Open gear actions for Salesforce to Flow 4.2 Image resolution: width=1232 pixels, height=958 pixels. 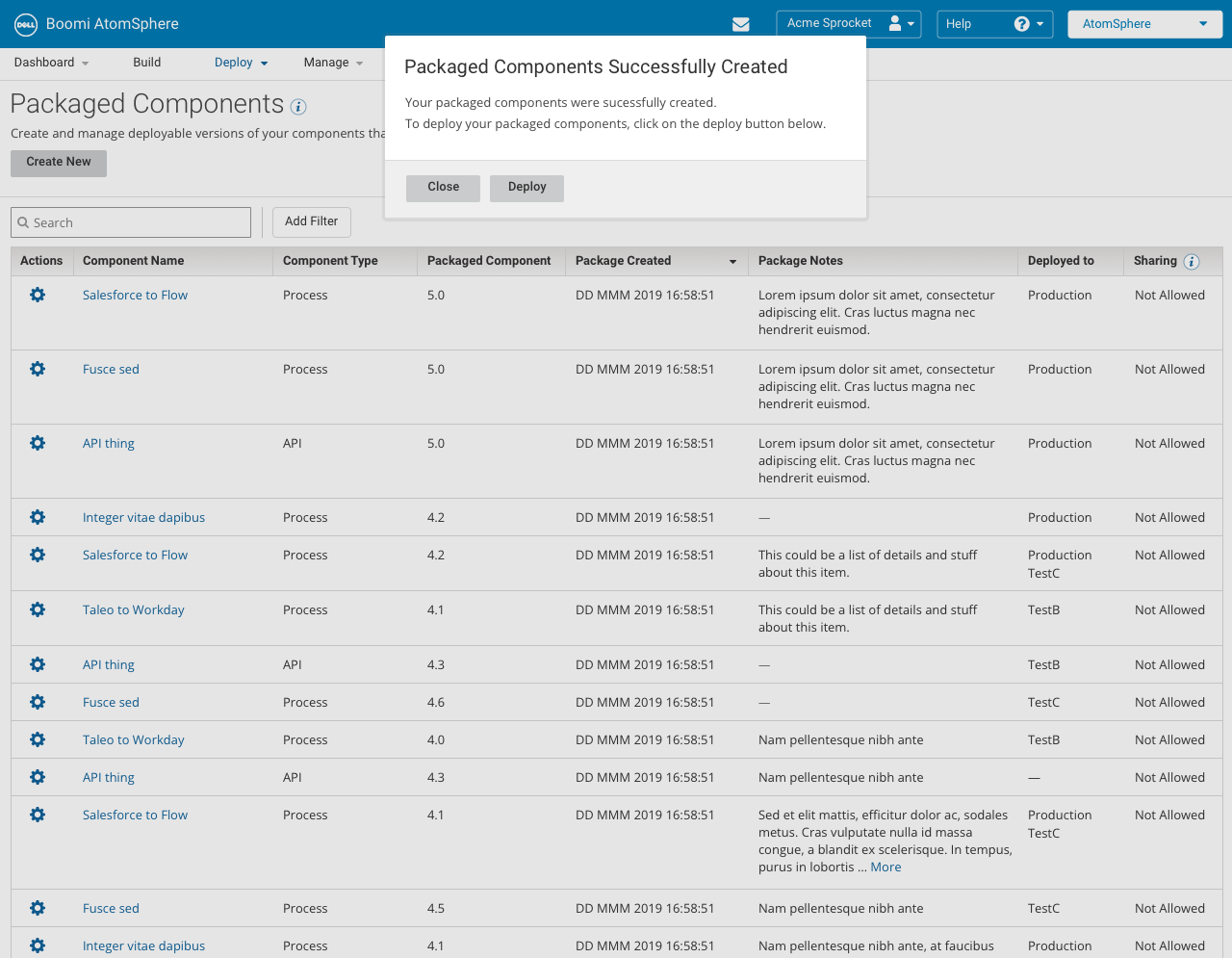coord(38,555)
